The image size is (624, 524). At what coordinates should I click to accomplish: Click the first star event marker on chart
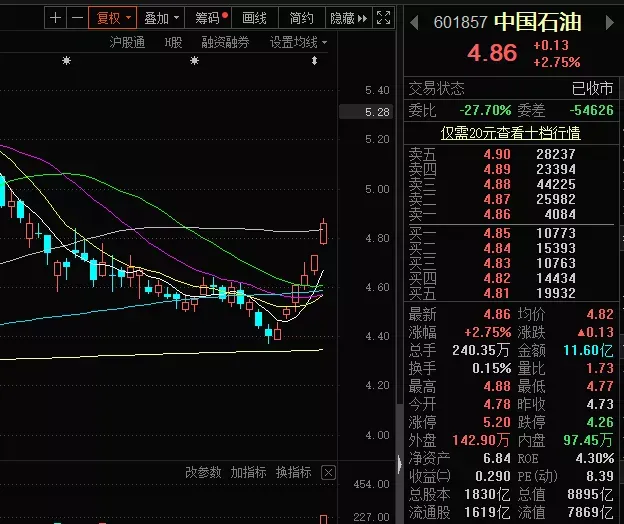point(67,62)
